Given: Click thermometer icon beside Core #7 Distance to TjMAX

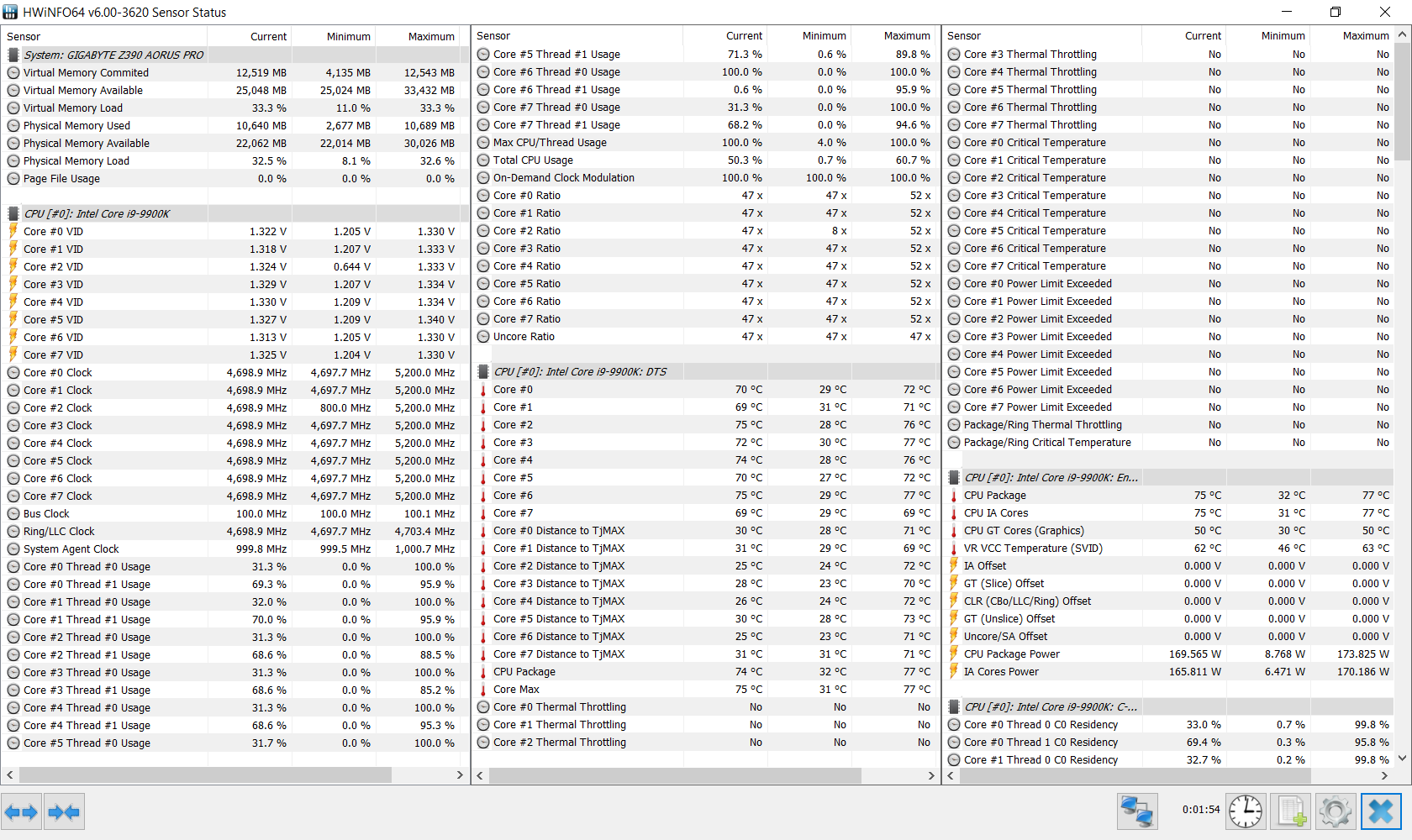Looking at the screenshot, I should point(483,654).
